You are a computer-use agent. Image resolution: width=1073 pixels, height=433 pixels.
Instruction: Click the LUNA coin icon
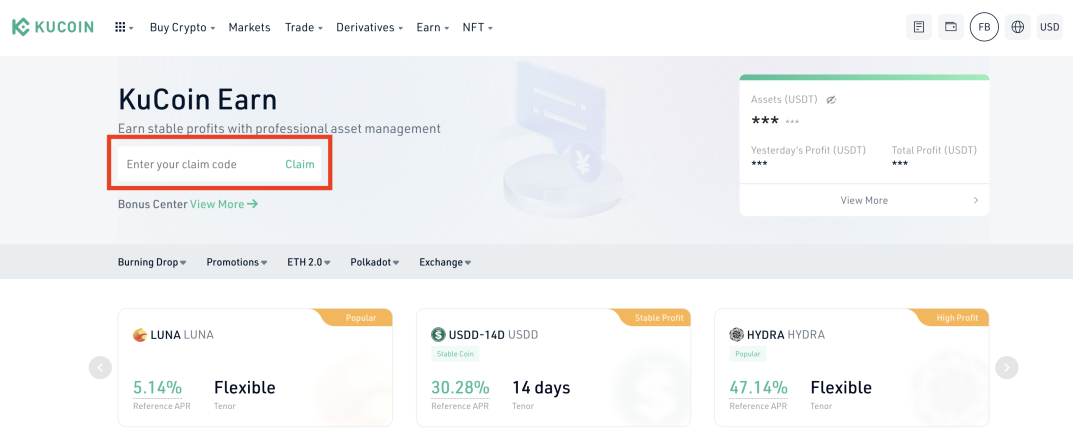(x=140, y=335)
